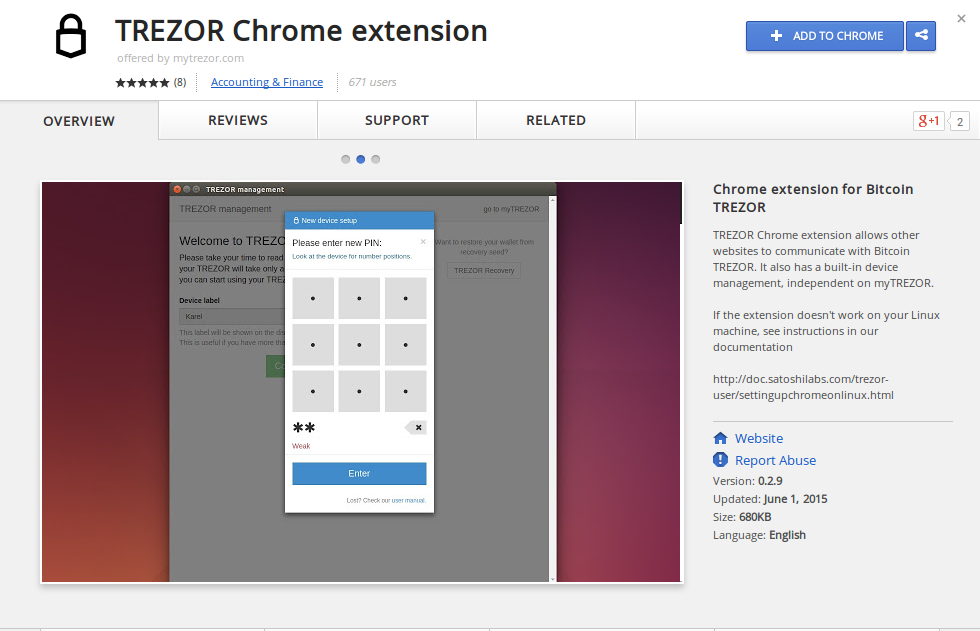Viewport: 980px width, 631px height.
Task: Click the home icon beside Website
Action: [x=721, y=438]
